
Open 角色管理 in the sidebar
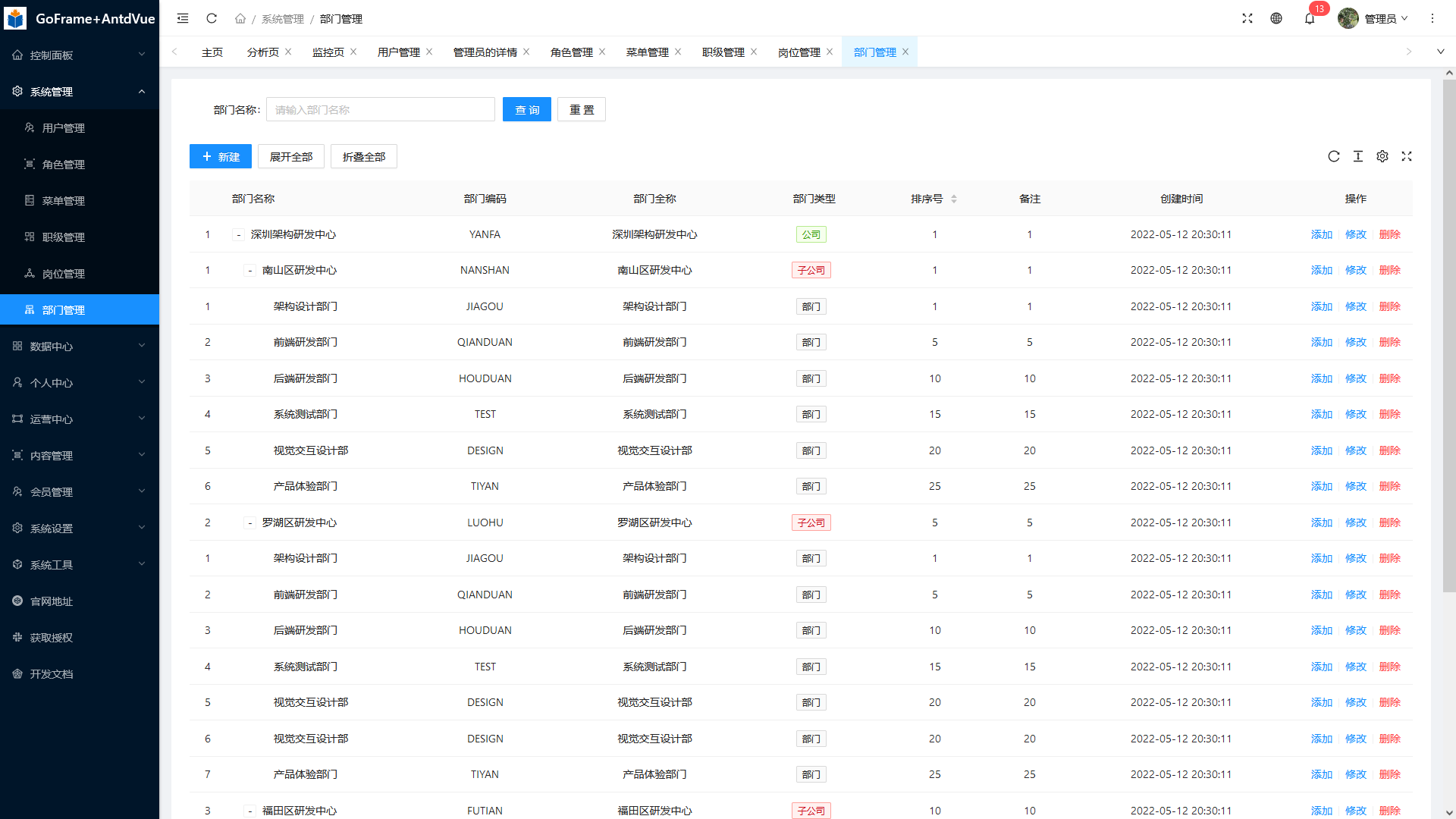tap(64, 165)
